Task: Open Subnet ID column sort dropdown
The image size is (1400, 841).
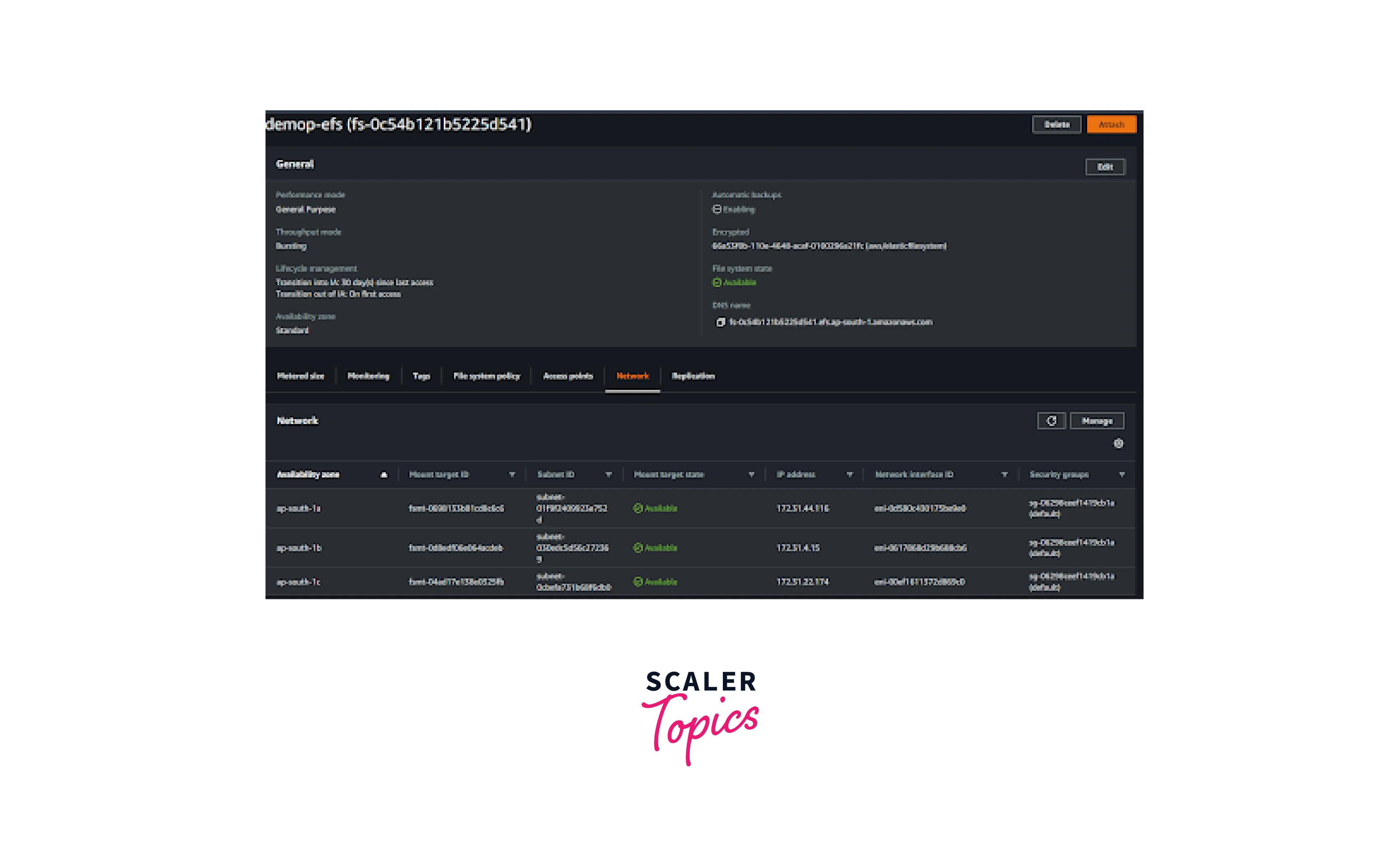Action: (608, 474)
